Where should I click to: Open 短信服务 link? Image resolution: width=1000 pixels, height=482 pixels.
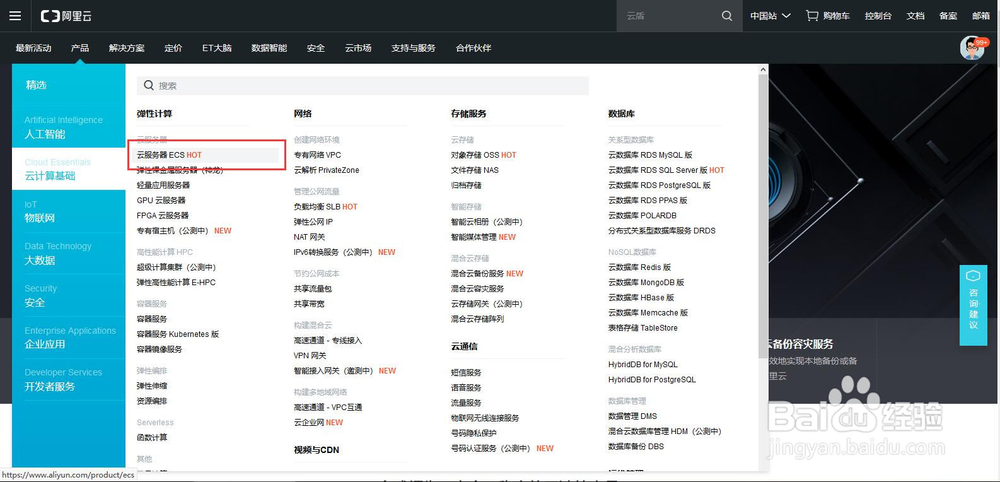pos(466,372)
